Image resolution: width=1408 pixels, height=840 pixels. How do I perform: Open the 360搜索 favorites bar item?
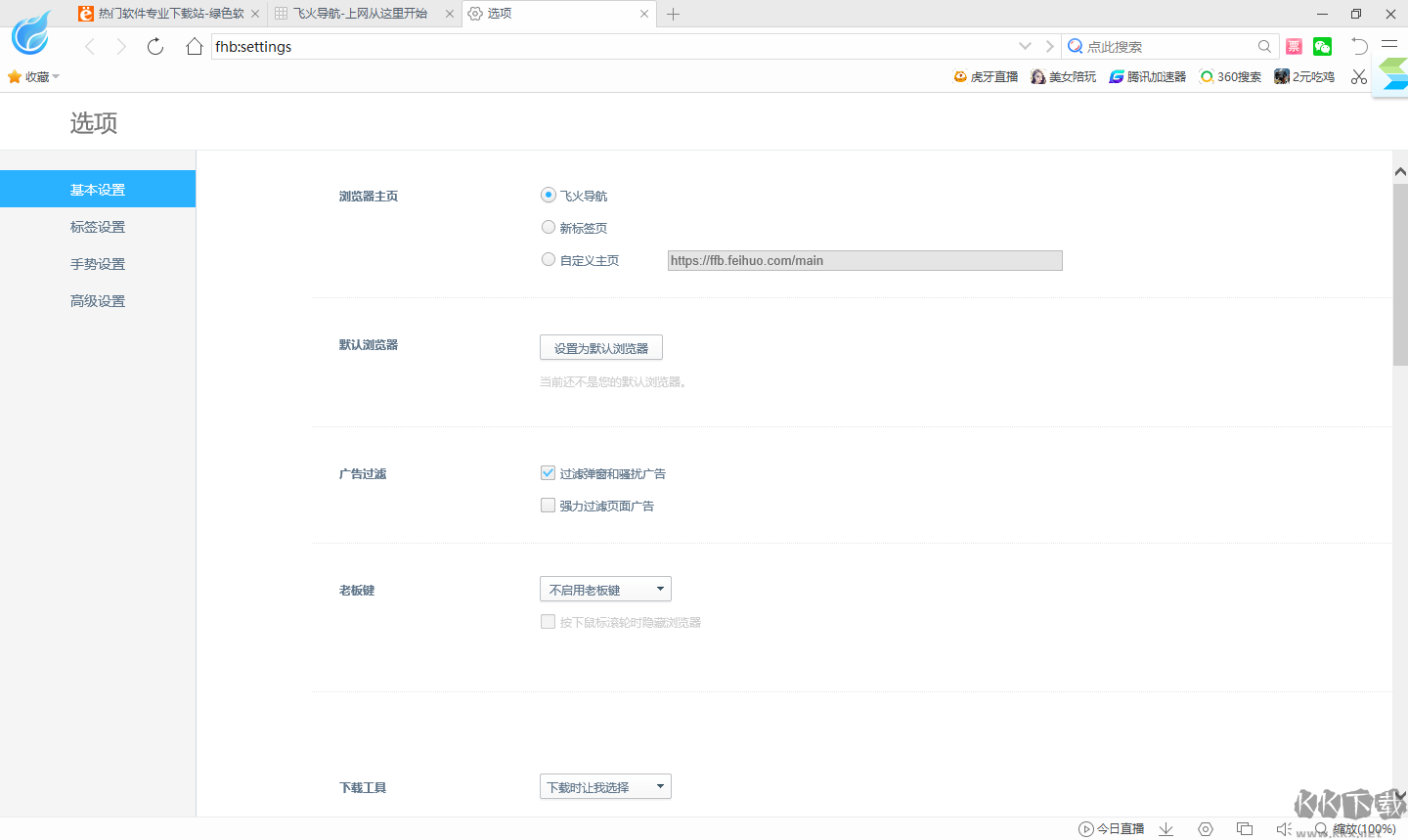(1230, 76)
